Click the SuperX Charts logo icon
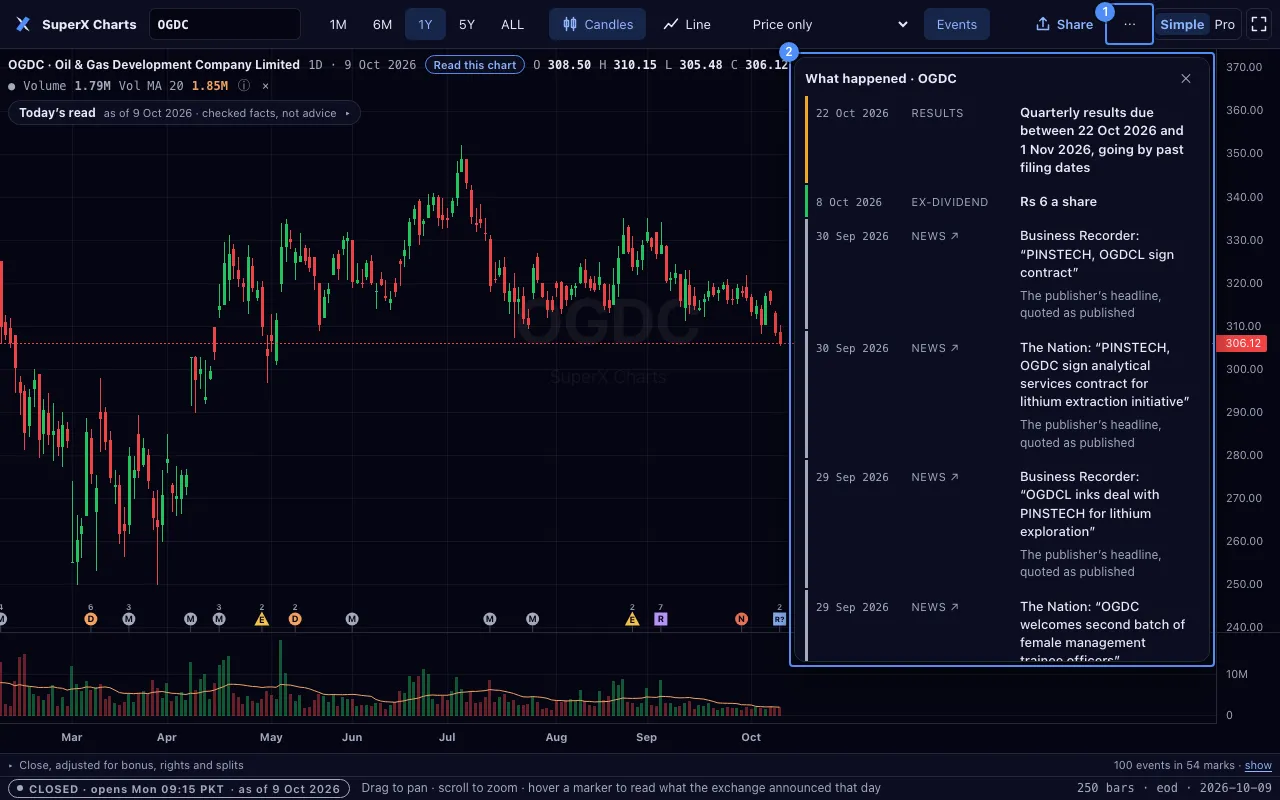The width and height of the screenshot is (1280, 800). [x=23, y=24]
